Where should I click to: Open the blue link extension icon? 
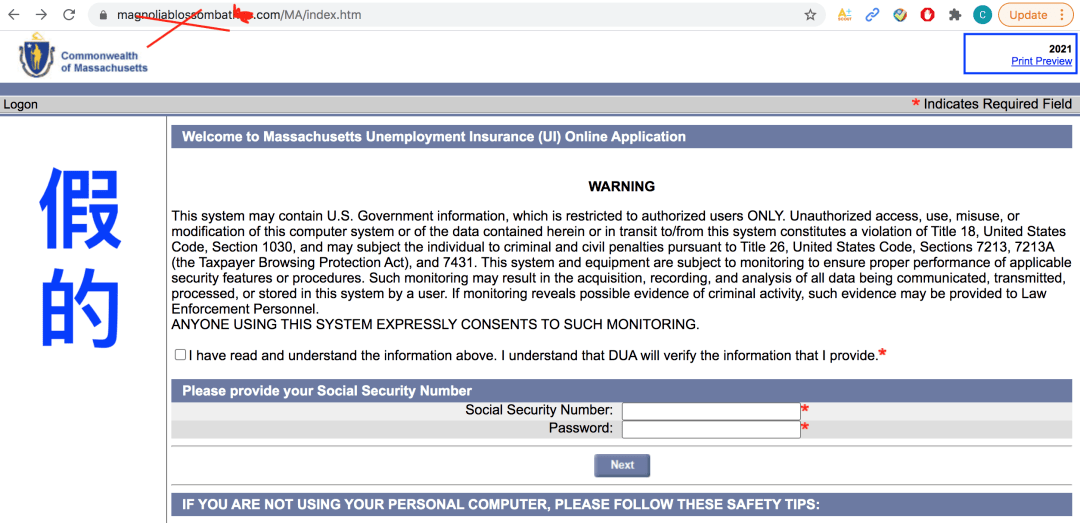coord(872,14)
